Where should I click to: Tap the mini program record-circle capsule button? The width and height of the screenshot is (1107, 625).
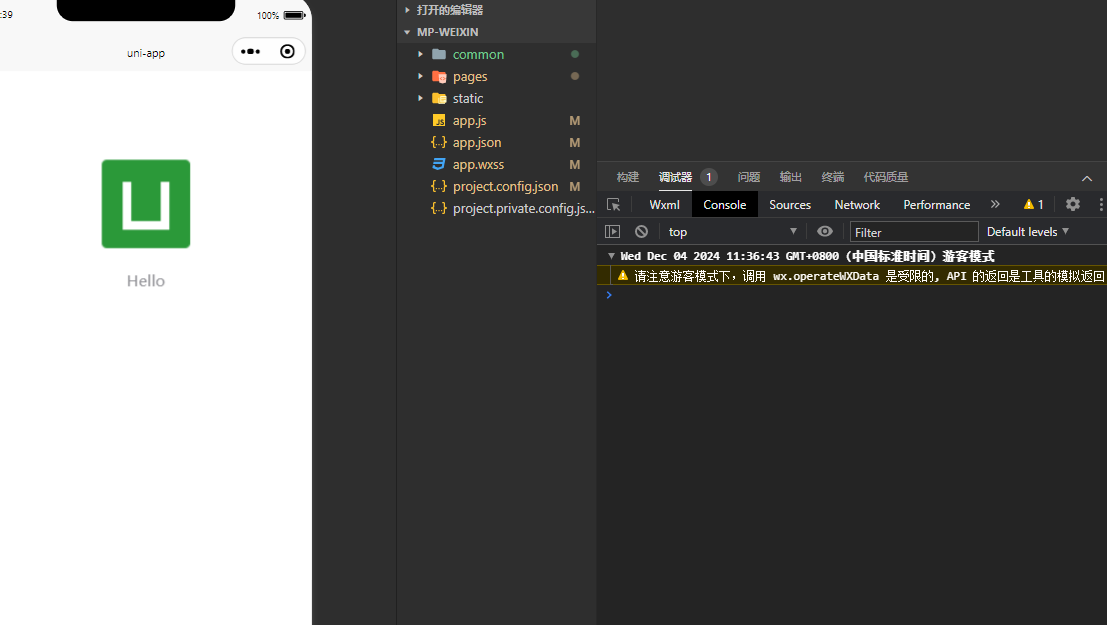pos(288,51)
